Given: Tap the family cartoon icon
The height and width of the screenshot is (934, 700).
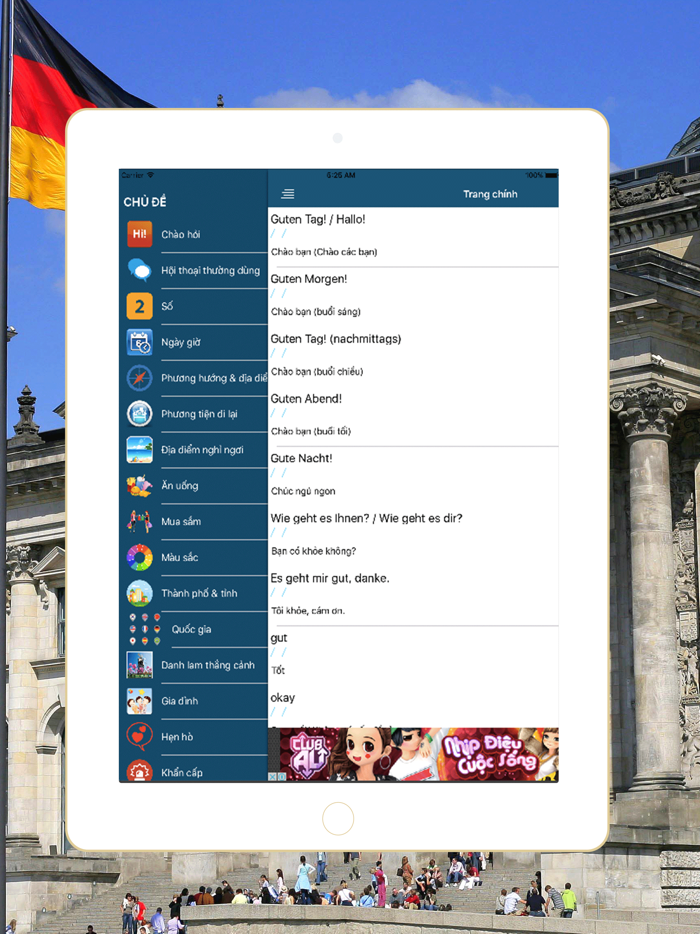Looking at the screenshot, I should pos(139,701).
